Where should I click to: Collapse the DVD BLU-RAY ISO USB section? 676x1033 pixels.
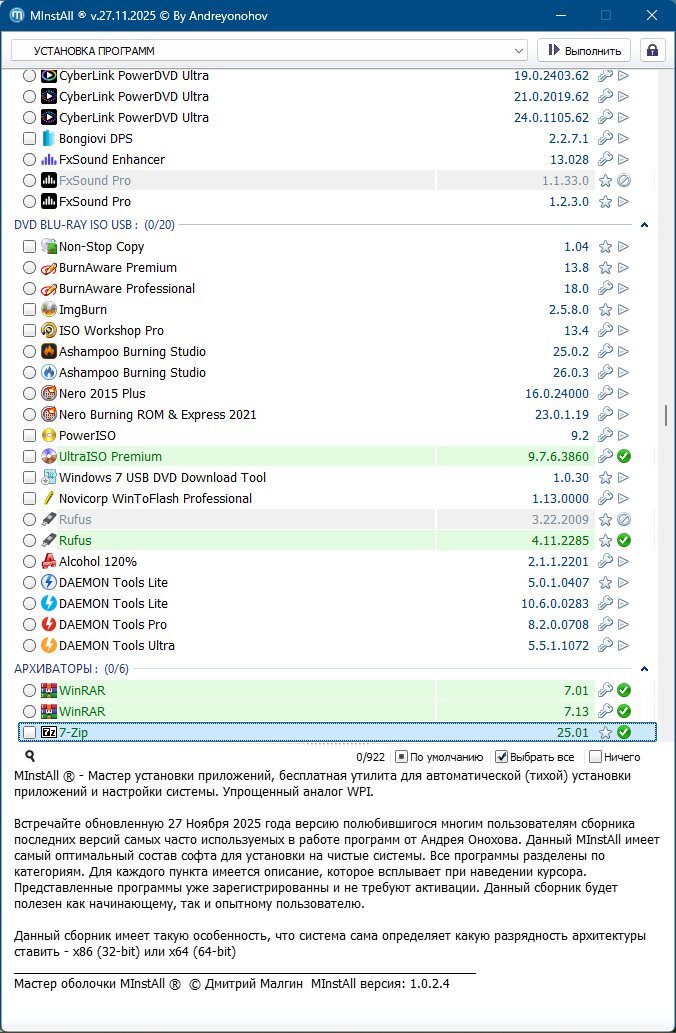point(645,225)
